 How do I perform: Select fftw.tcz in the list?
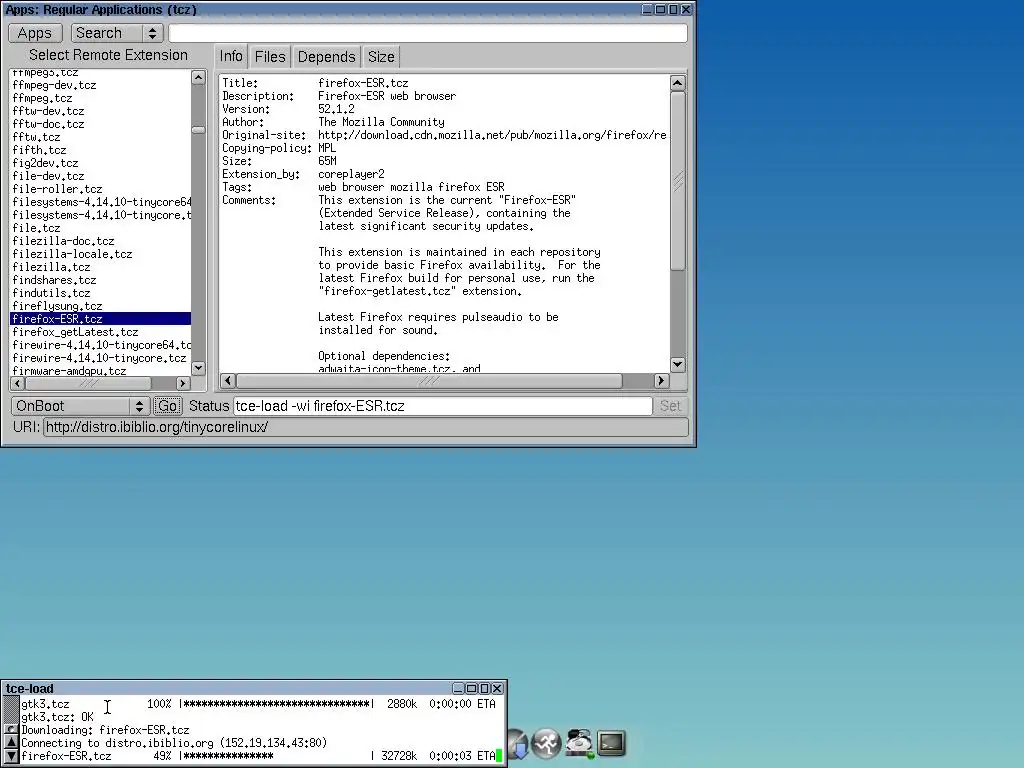point(101,137)
